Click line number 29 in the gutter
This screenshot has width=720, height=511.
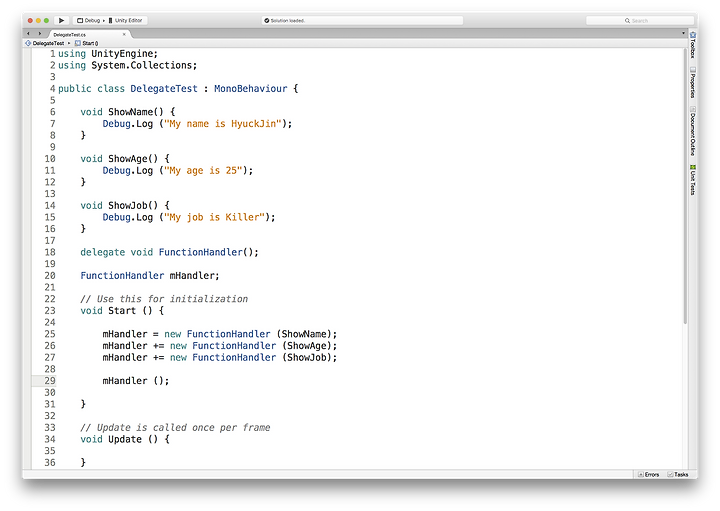tap(50, 381)
